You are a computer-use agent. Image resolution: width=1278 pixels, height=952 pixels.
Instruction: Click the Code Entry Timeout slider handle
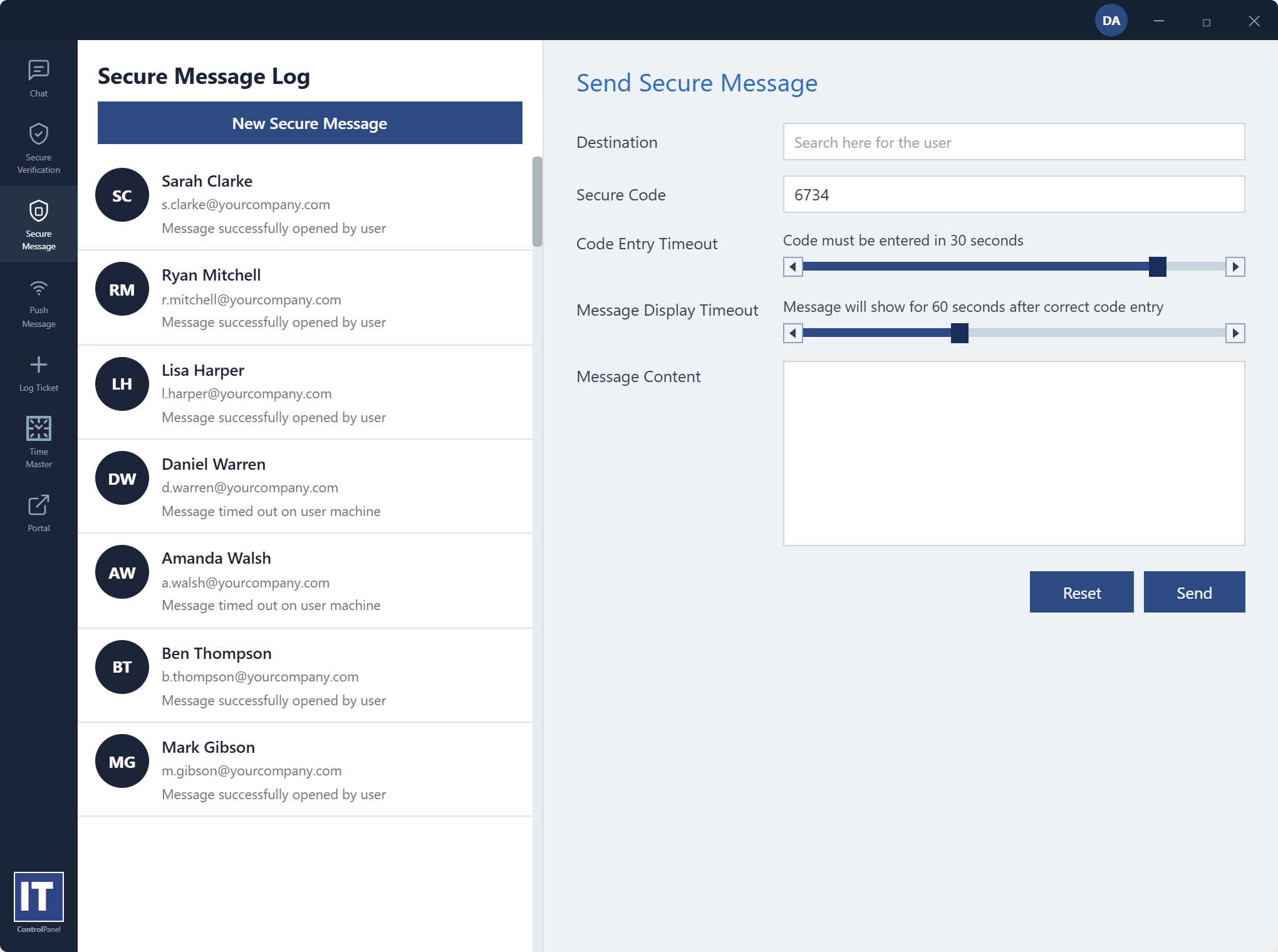tap(1157, 267)
